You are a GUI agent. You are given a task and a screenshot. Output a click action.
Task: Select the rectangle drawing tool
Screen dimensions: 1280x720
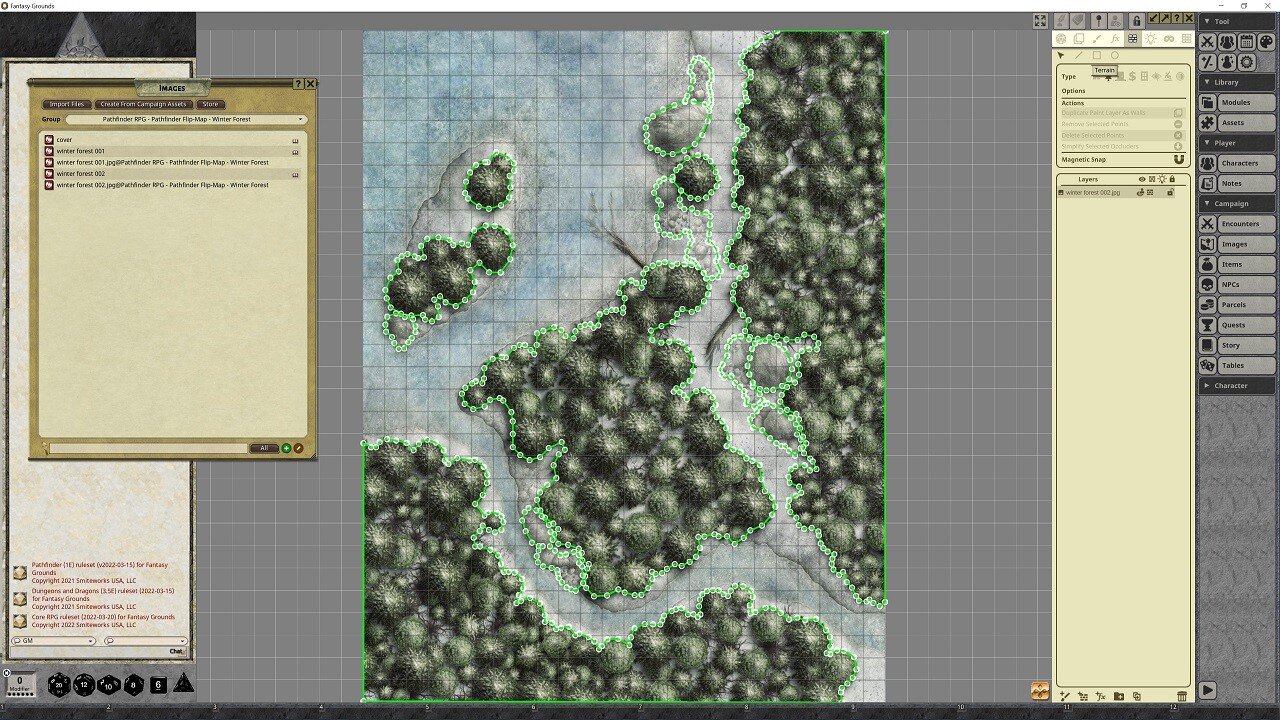[x=1097, y=55]
